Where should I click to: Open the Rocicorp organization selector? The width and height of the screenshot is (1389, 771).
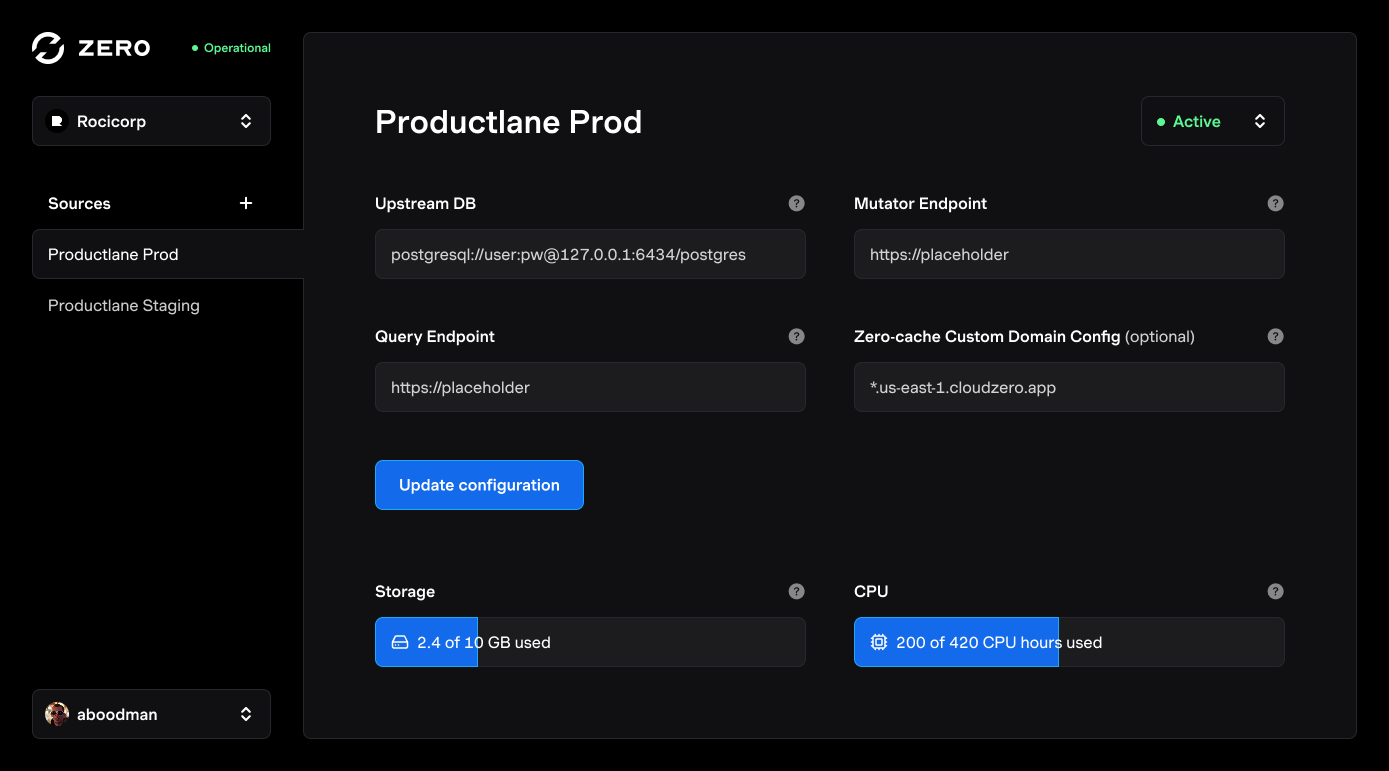click(151, 120)
